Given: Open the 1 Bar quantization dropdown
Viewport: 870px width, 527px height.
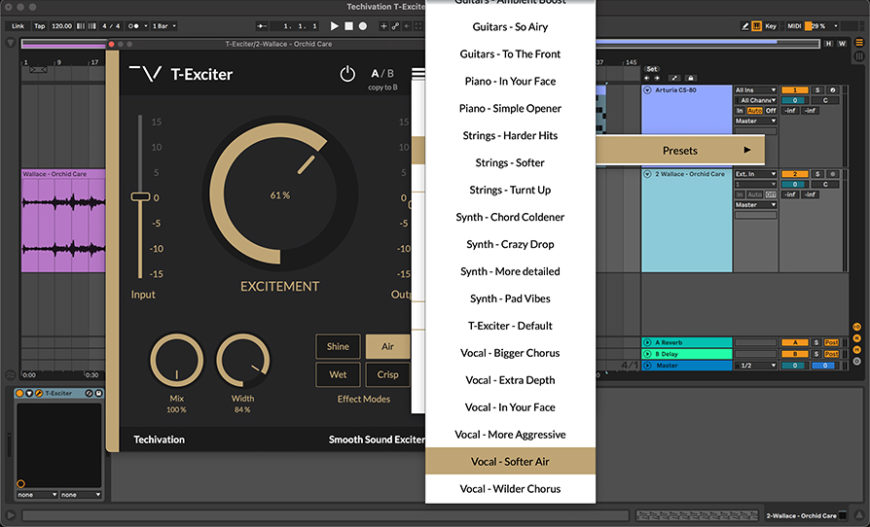Looking at the screenshot, I should (x=164, y=26).
